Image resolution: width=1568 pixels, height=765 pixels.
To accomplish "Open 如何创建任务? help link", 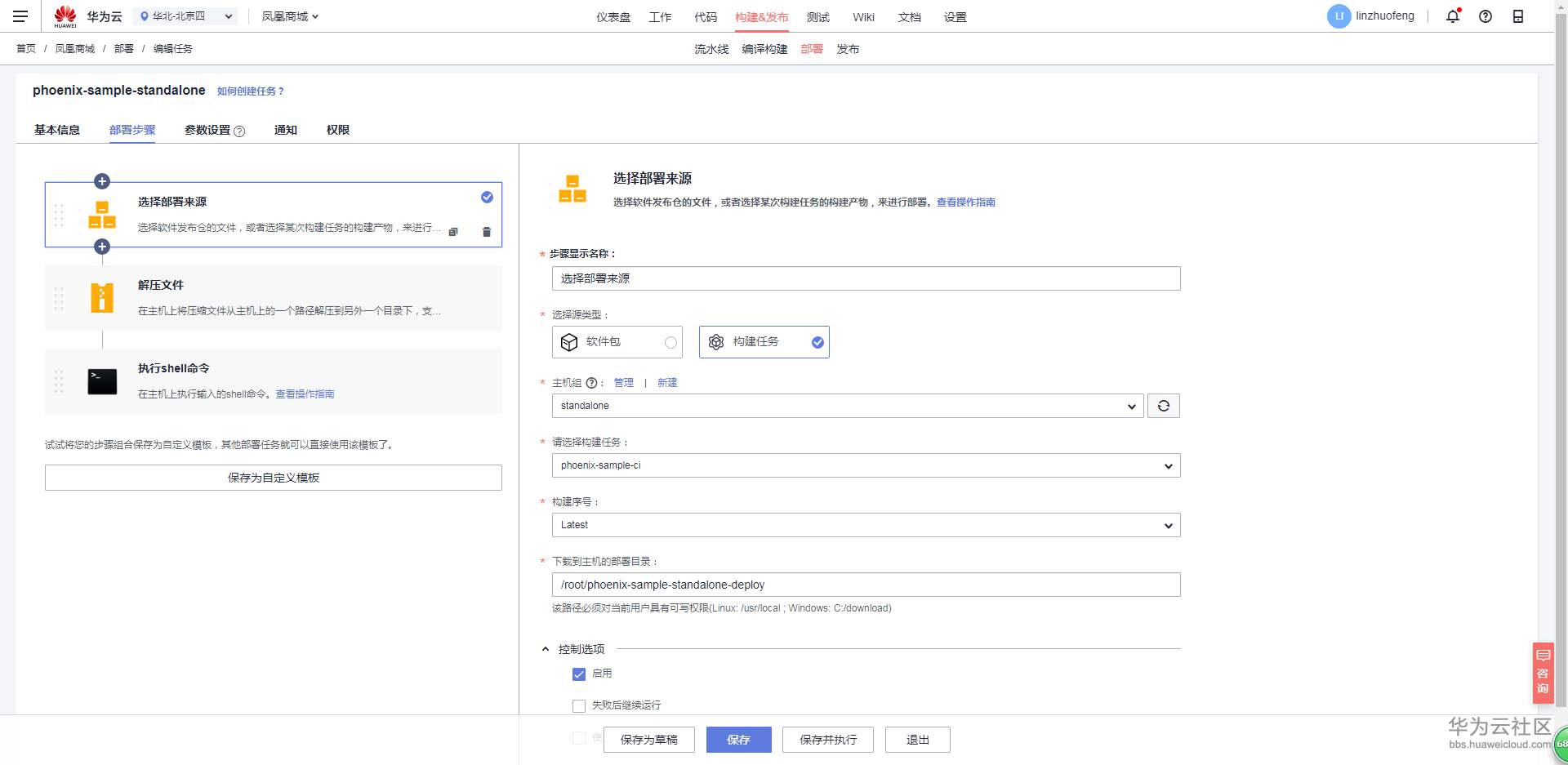I will 251,91.
